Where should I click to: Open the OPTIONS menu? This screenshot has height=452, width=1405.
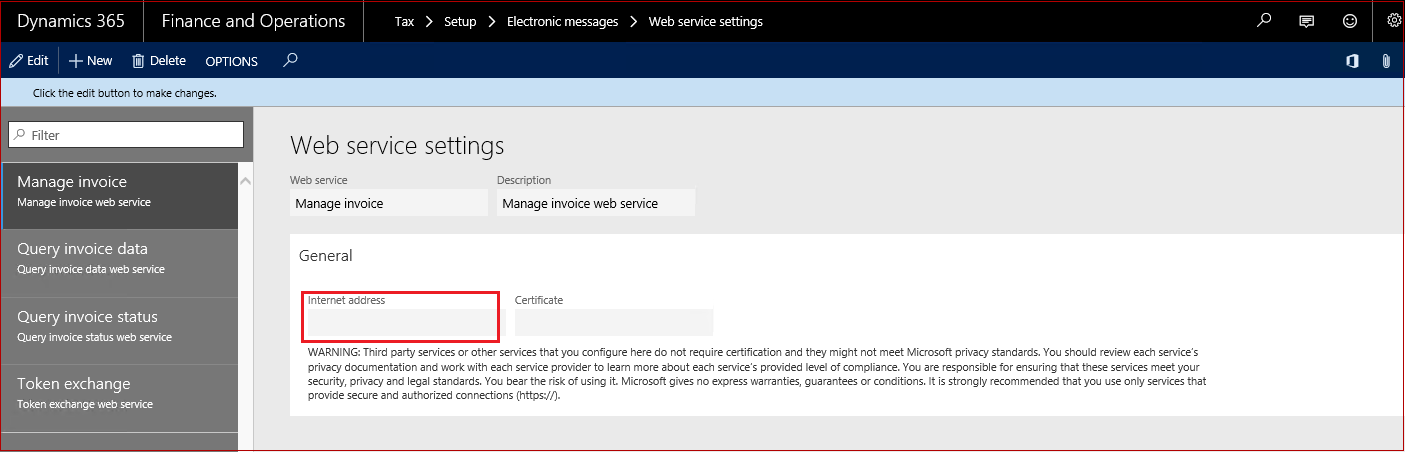231,61
